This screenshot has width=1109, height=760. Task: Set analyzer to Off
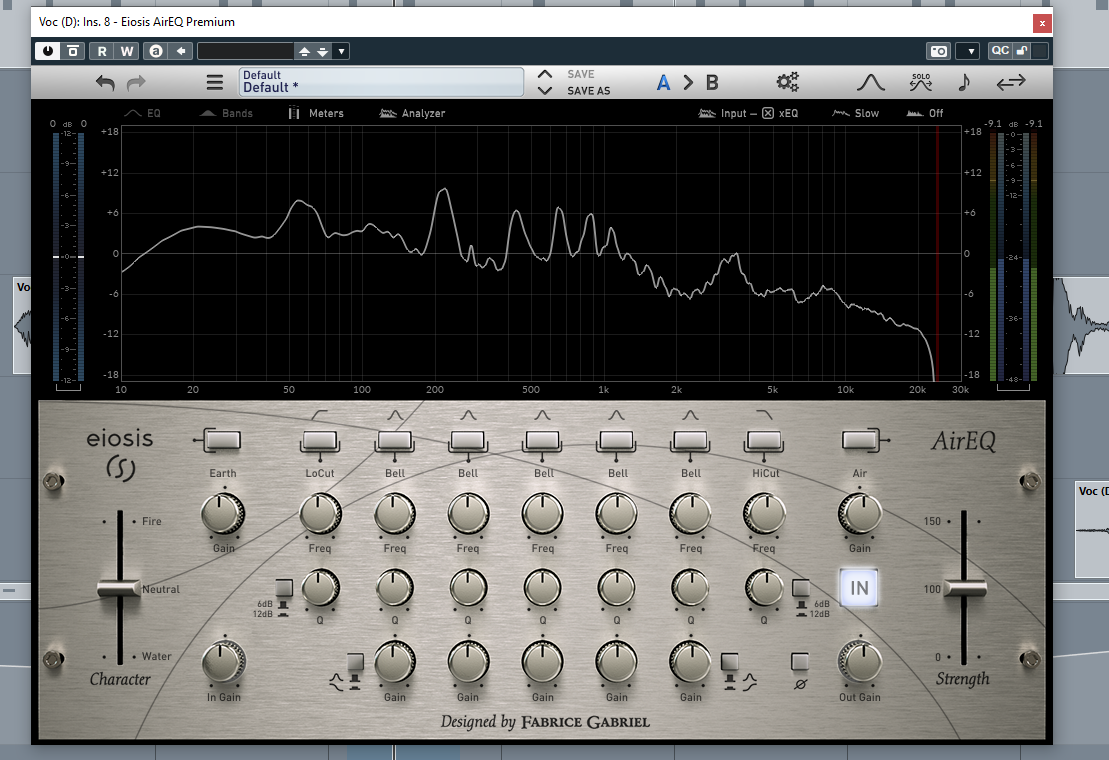(925, 113)
